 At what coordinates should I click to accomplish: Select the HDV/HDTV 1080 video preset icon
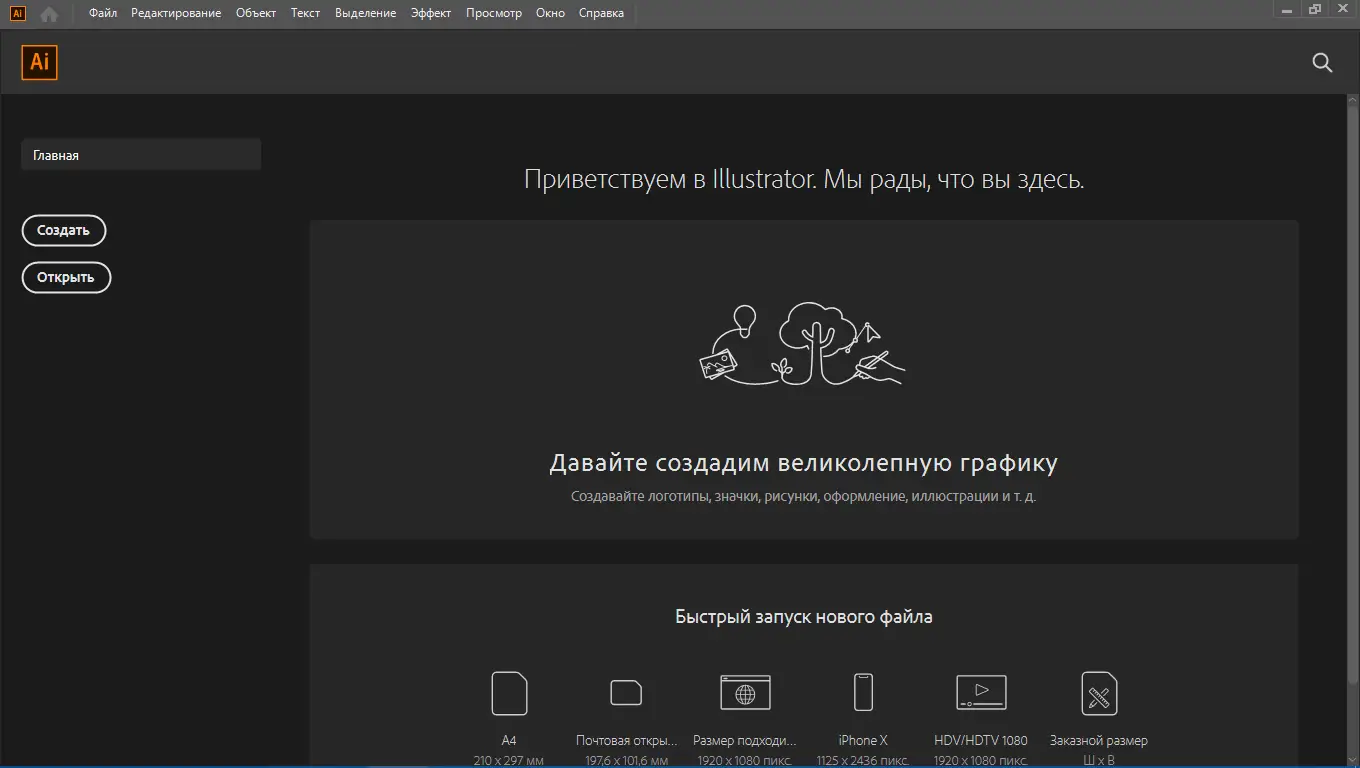(981, 693)
